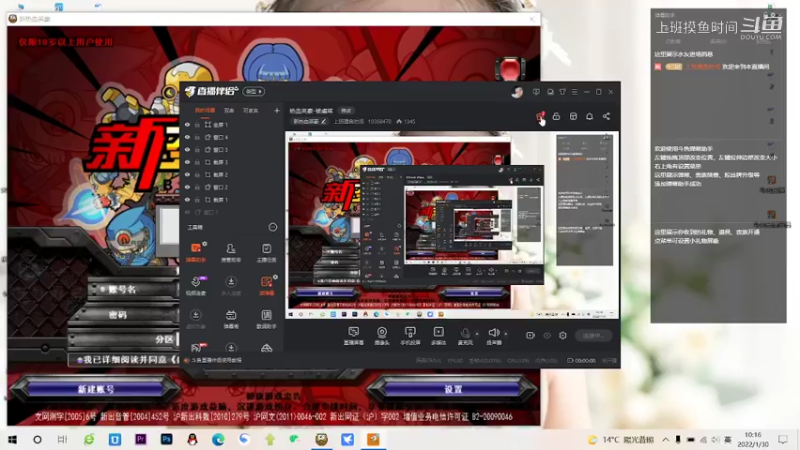Open the TV-shaped barrage show tool
Viewport: 800px width, 450px height.
click(x=231, y=318)
